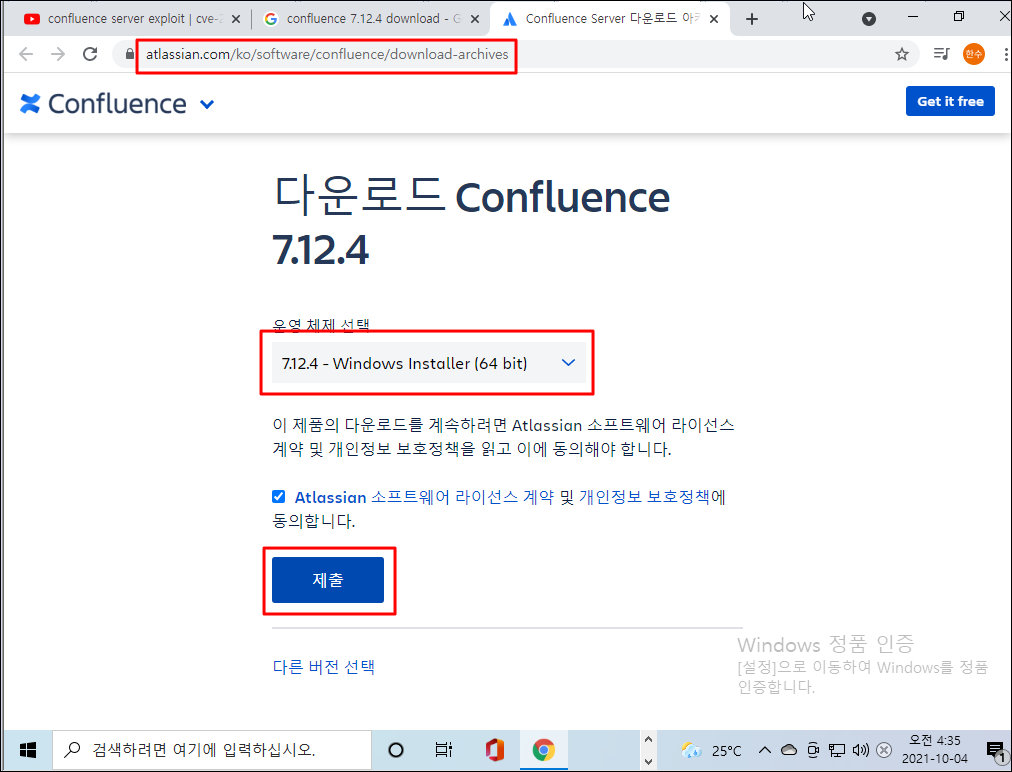The height and width of the screenshot is (772, 1012).
Task: Open the 다른 버전 선택 link
Action: click(x=323, y=667)
